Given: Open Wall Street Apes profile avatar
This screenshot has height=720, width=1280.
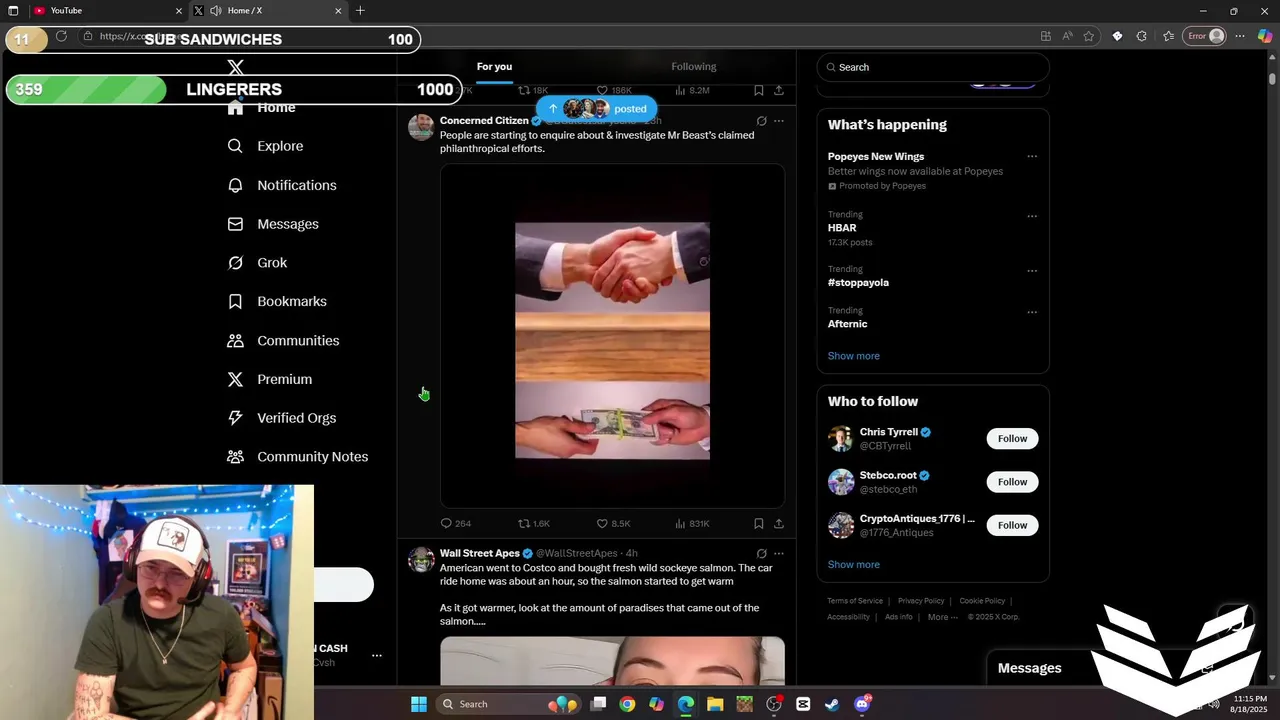Looking at the screenshot, I should click(x=421, y=559).
